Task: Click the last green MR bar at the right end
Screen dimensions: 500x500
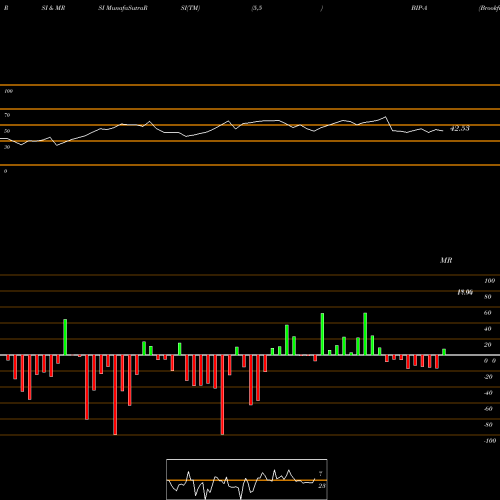Action: point(444,352)
